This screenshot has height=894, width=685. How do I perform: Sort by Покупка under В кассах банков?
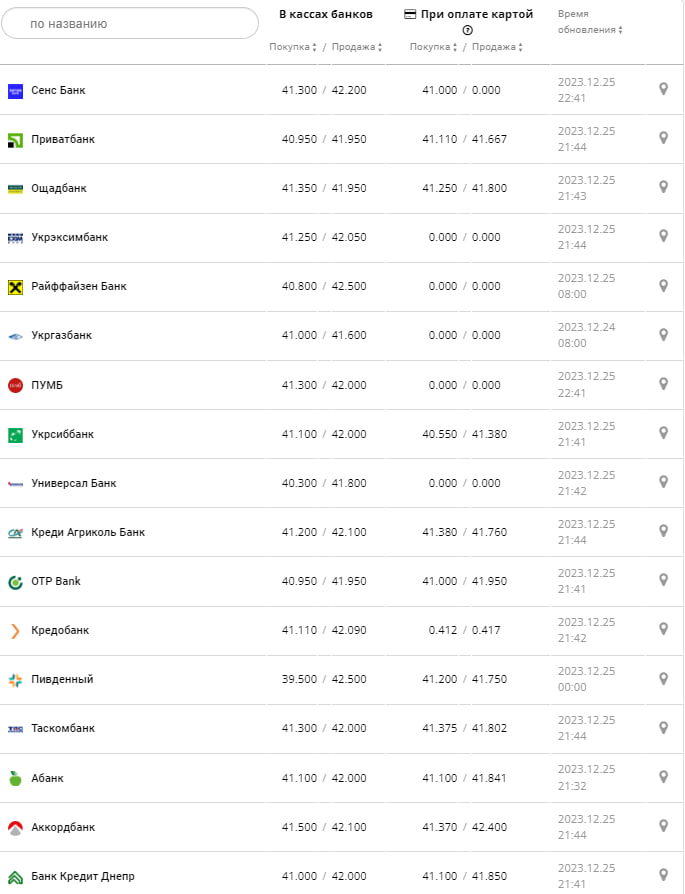293,47
